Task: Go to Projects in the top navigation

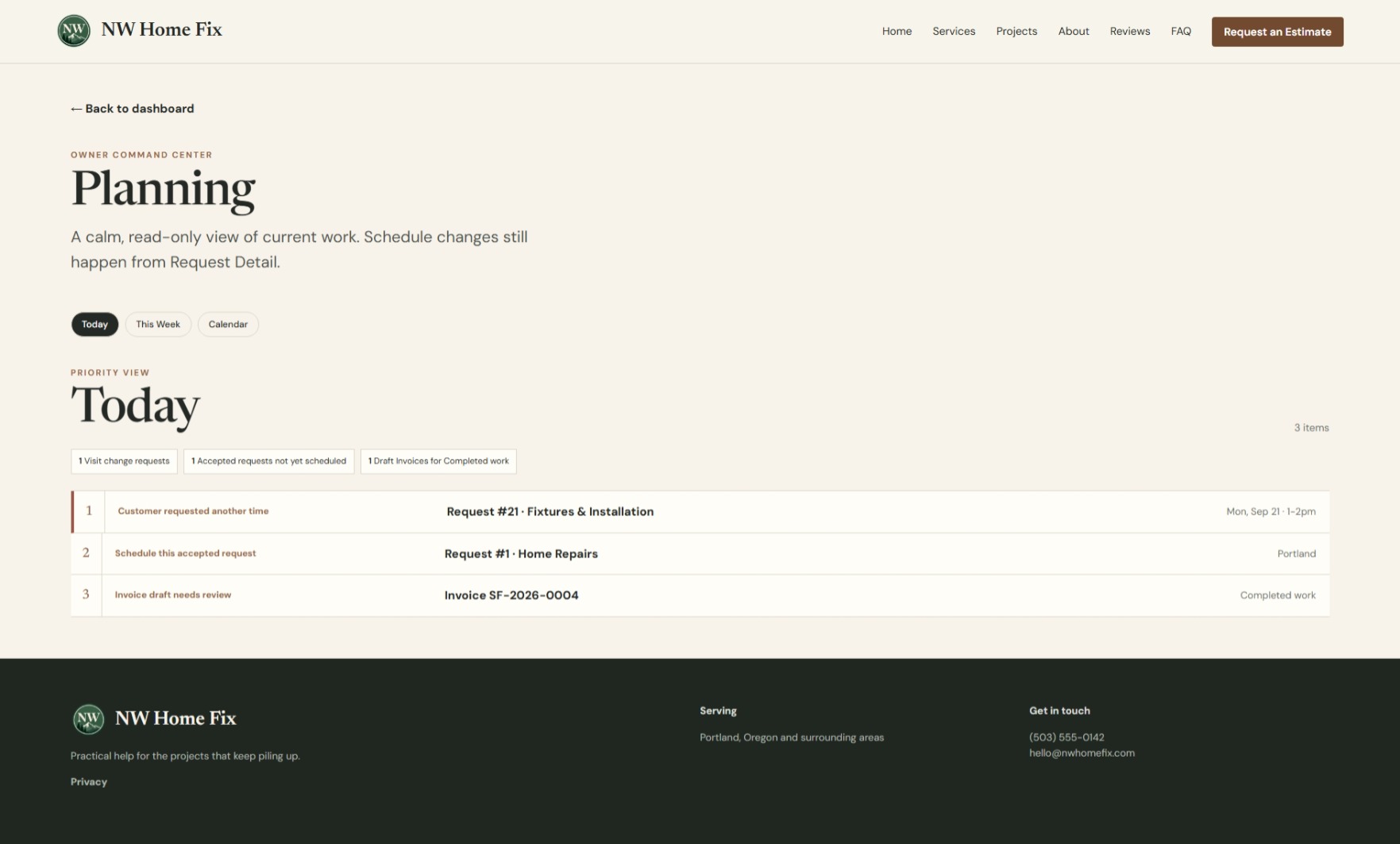Action: click(1016, 31)
